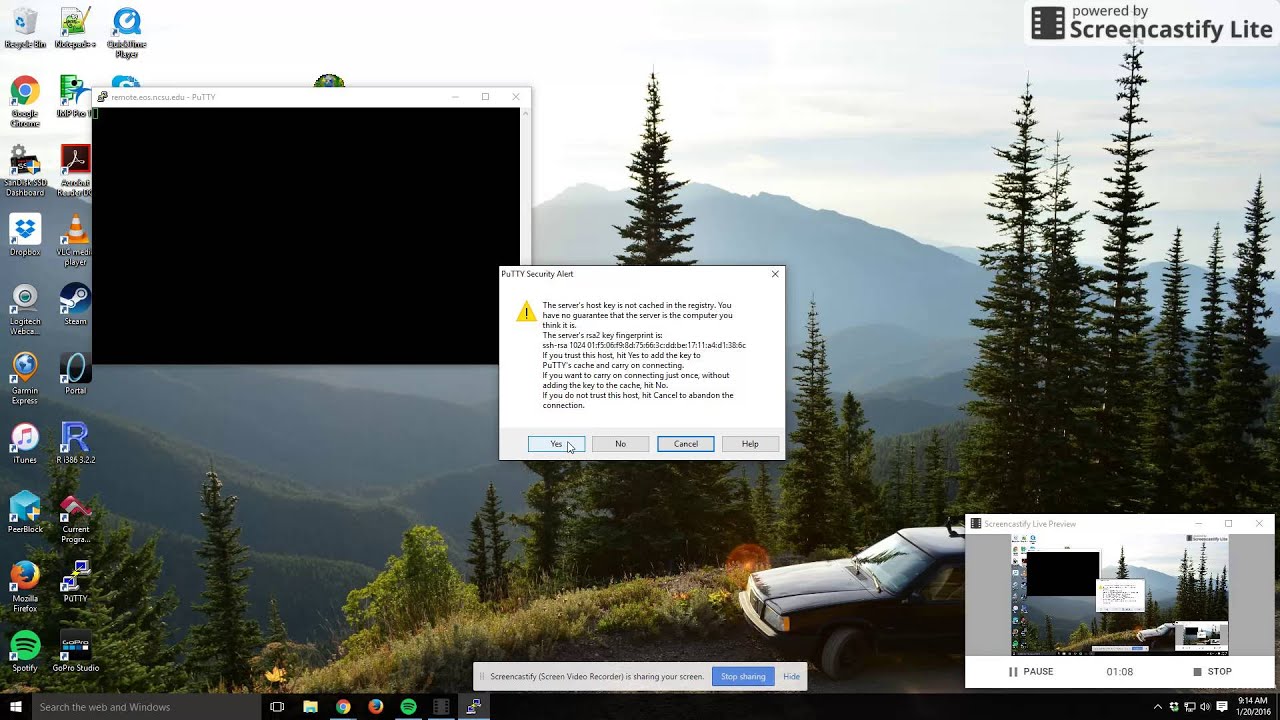Click the warning triangle icon in the alert

pos(526,311)
